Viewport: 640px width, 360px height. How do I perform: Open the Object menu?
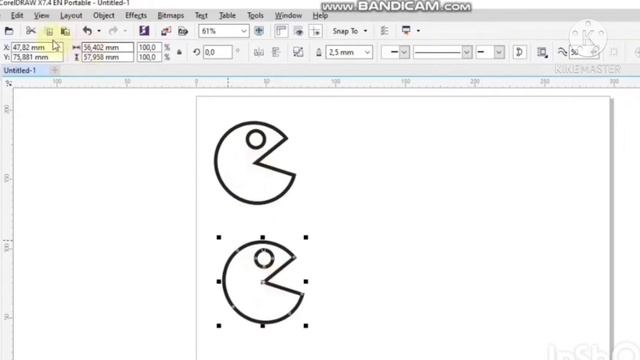(x=104, y=16)
